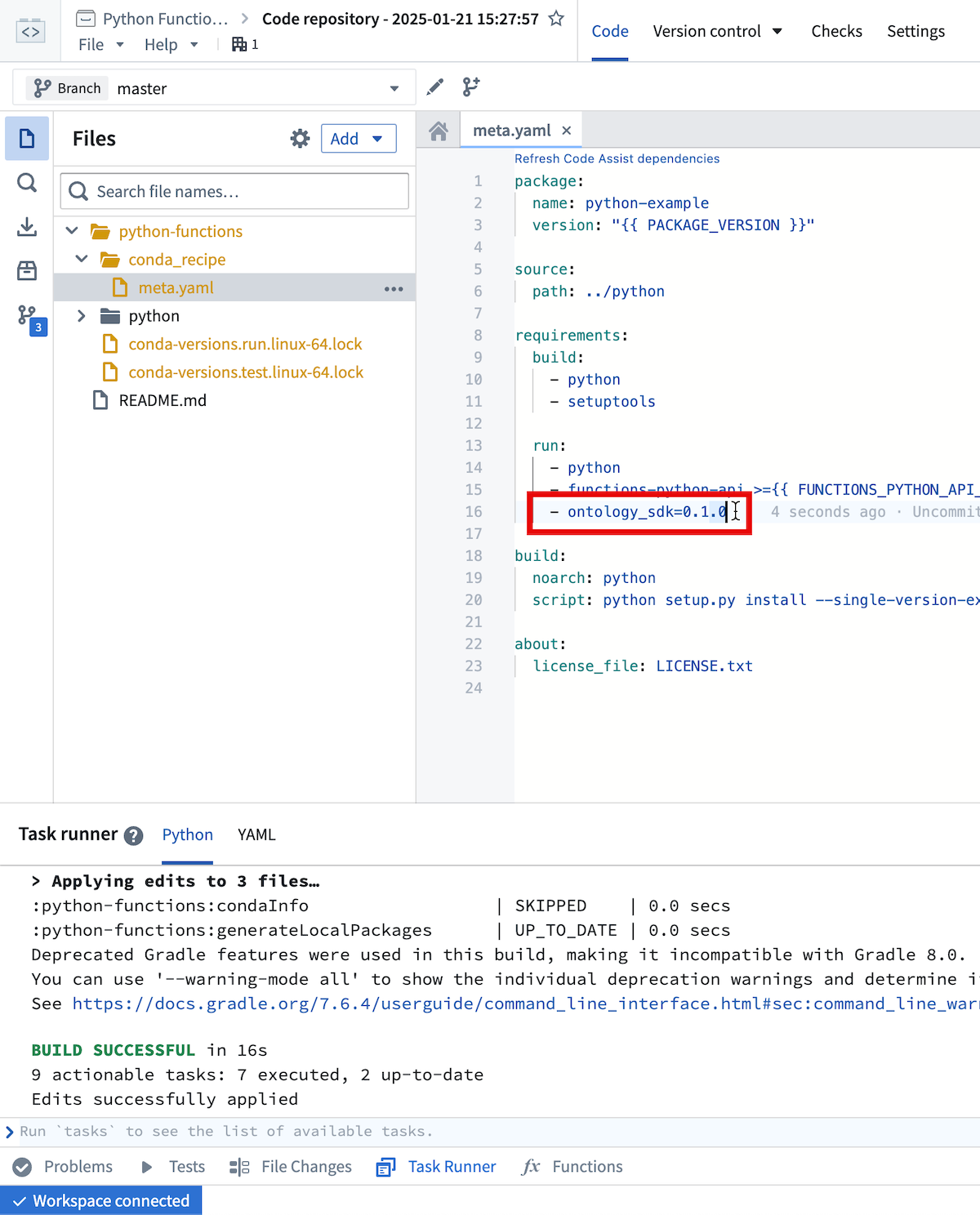The height and width of the screenshot is (1215, 980).
Task: Open the Tests panel
Action: coord(173,1167)
